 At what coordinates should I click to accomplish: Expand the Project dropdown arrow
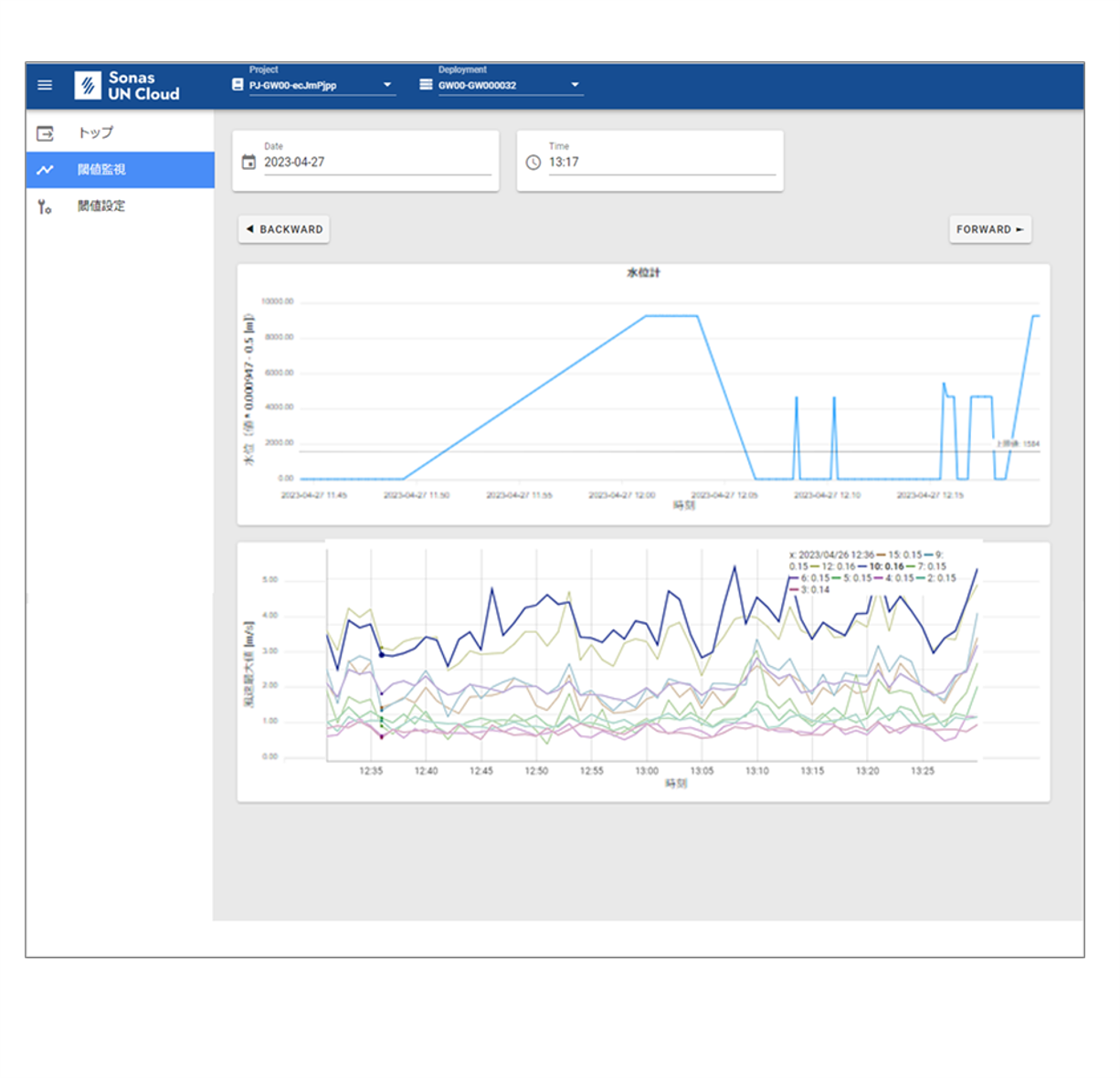(x=387, y=85)
